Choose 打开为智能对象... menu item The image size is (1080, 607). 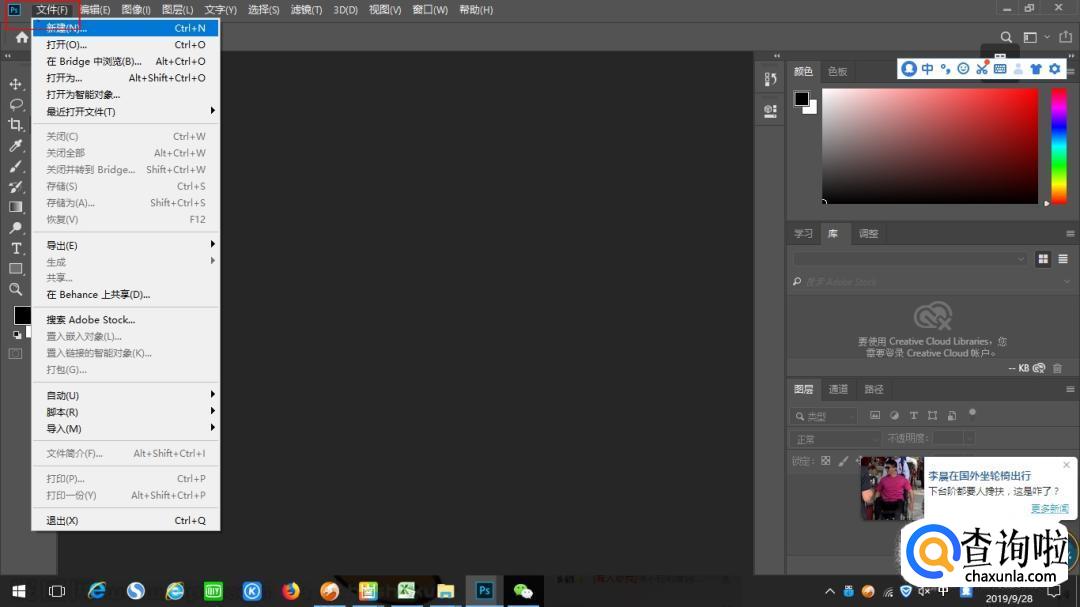[x=126, y=94]
